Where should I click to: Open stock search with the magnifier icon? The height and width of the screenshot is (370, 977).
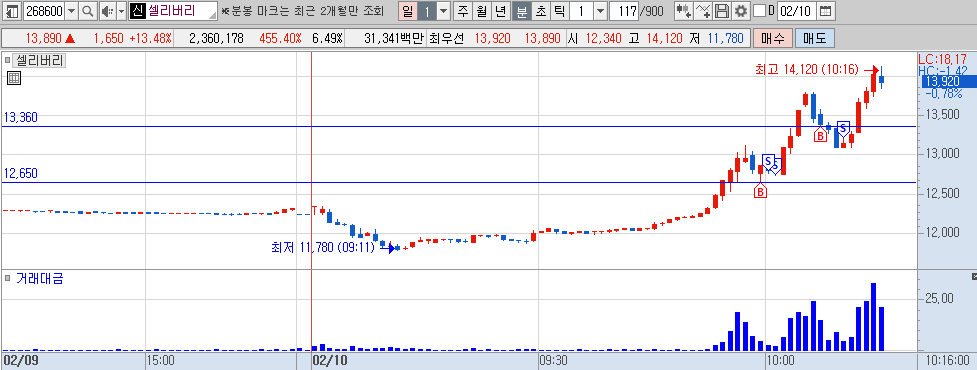click(88, 11)
